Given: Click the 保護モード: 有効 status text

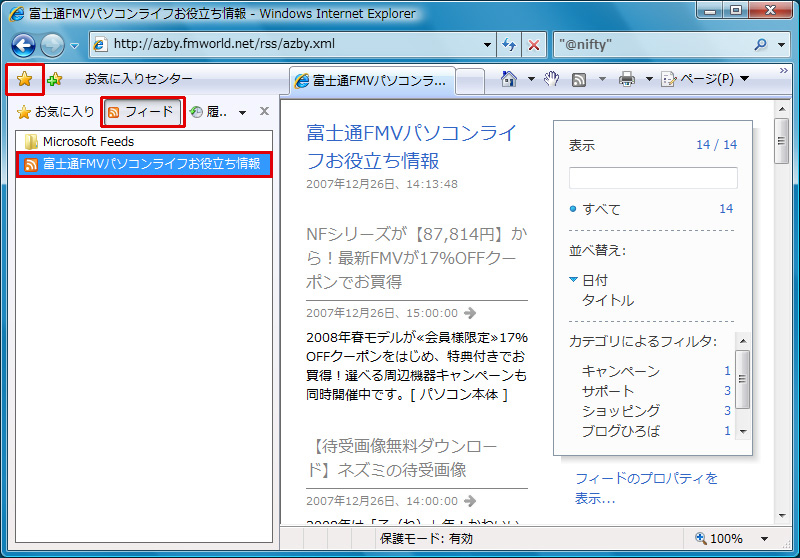Looking at the screenshot, I should pos(427,539).
